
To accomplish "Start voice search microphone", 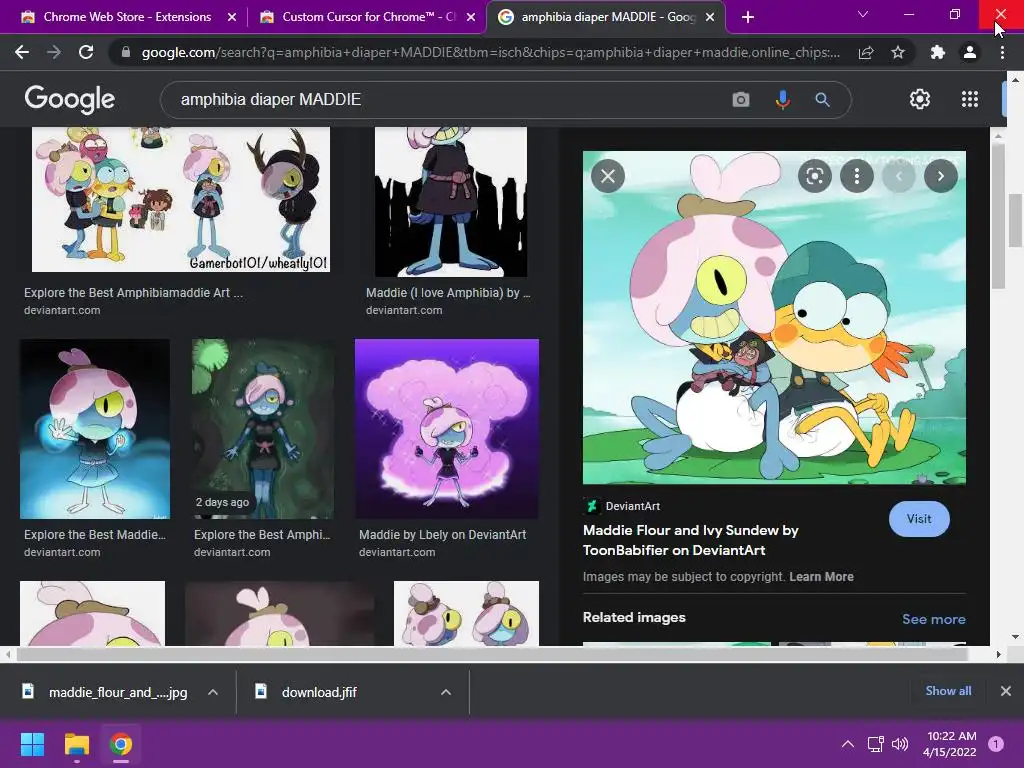I will (782, 99).
